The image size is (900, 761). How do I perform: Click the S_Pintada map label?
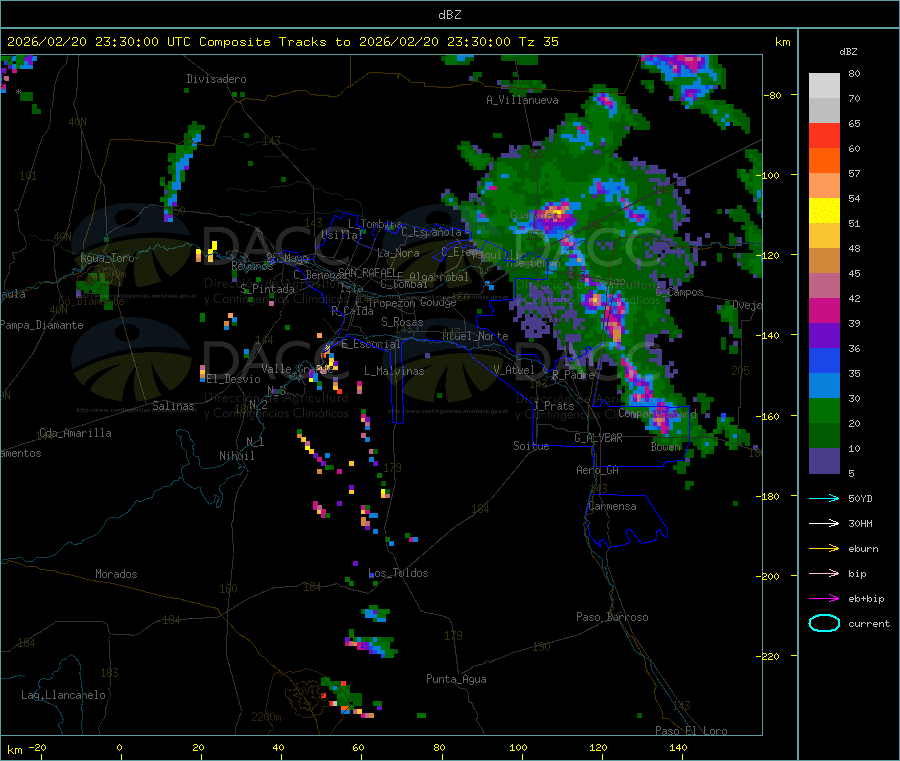(x=267, y=289)
